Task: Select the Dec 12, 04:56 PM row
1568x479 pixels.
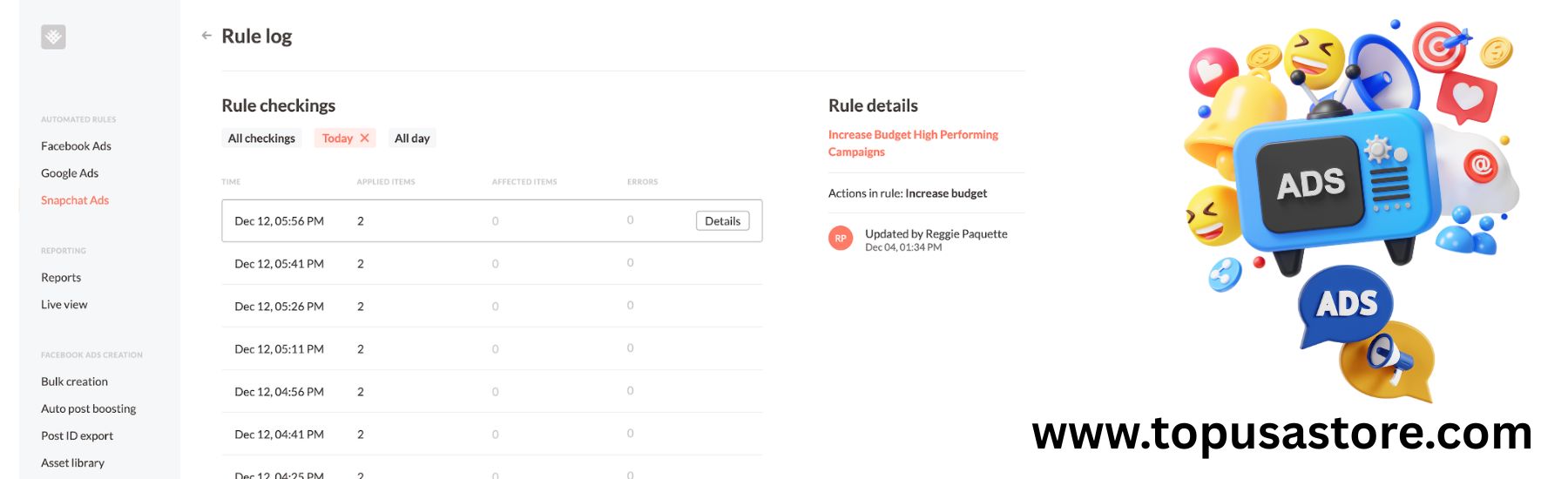Action: tap(492, 391)
